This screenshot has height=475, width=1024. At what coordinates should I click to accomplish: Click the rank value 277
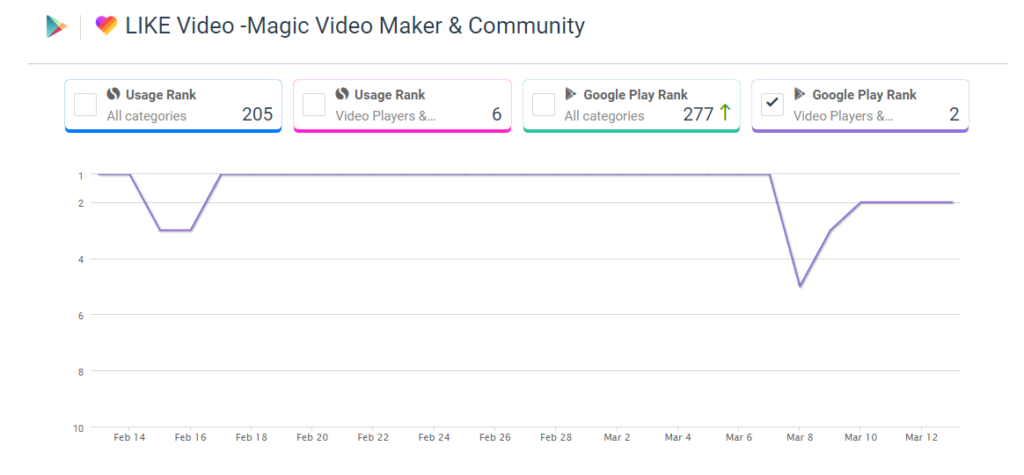[x=698, y=114]
